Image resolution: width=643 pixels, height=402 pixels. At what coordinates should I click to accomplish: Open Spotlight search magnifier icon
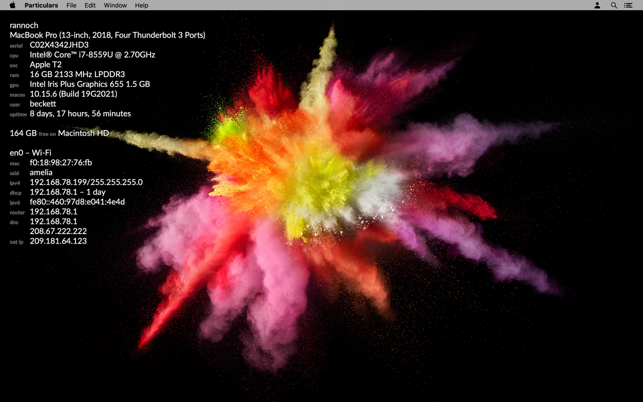click(614, 5)
